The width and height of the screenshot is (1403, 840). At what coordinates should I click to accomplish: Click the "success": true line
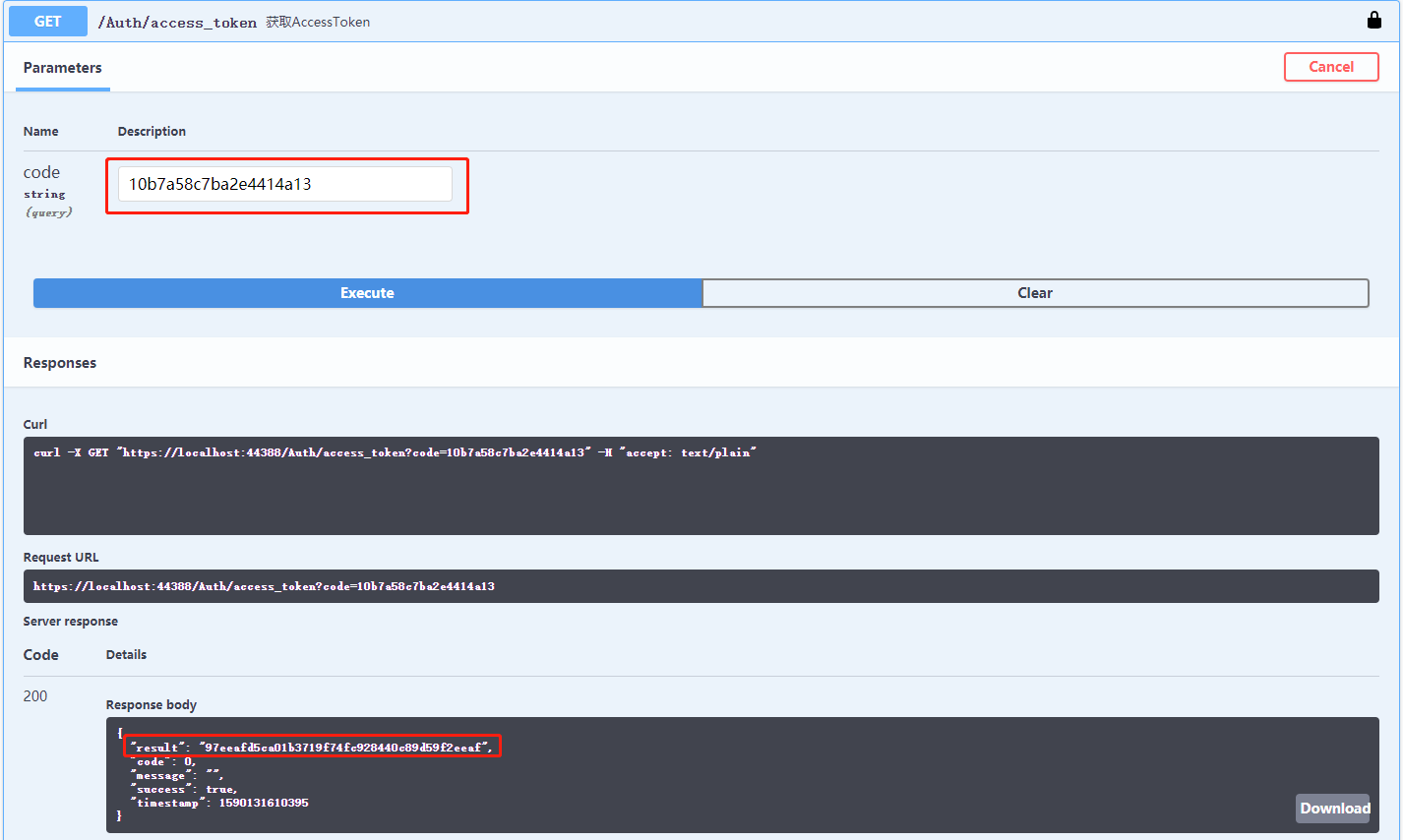pyautogui.click(x=184, y=789)
